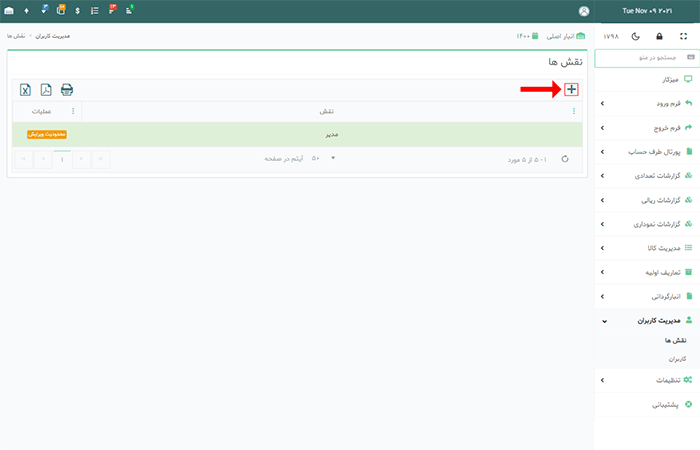Collapse the مدیریت کاربران menu

coord(647,321)
